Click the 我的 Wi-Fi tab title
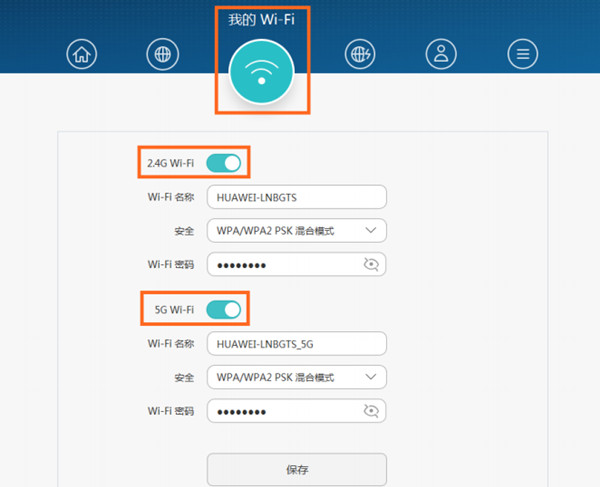Viewport: 600px width, 487px height. [262, 18]
